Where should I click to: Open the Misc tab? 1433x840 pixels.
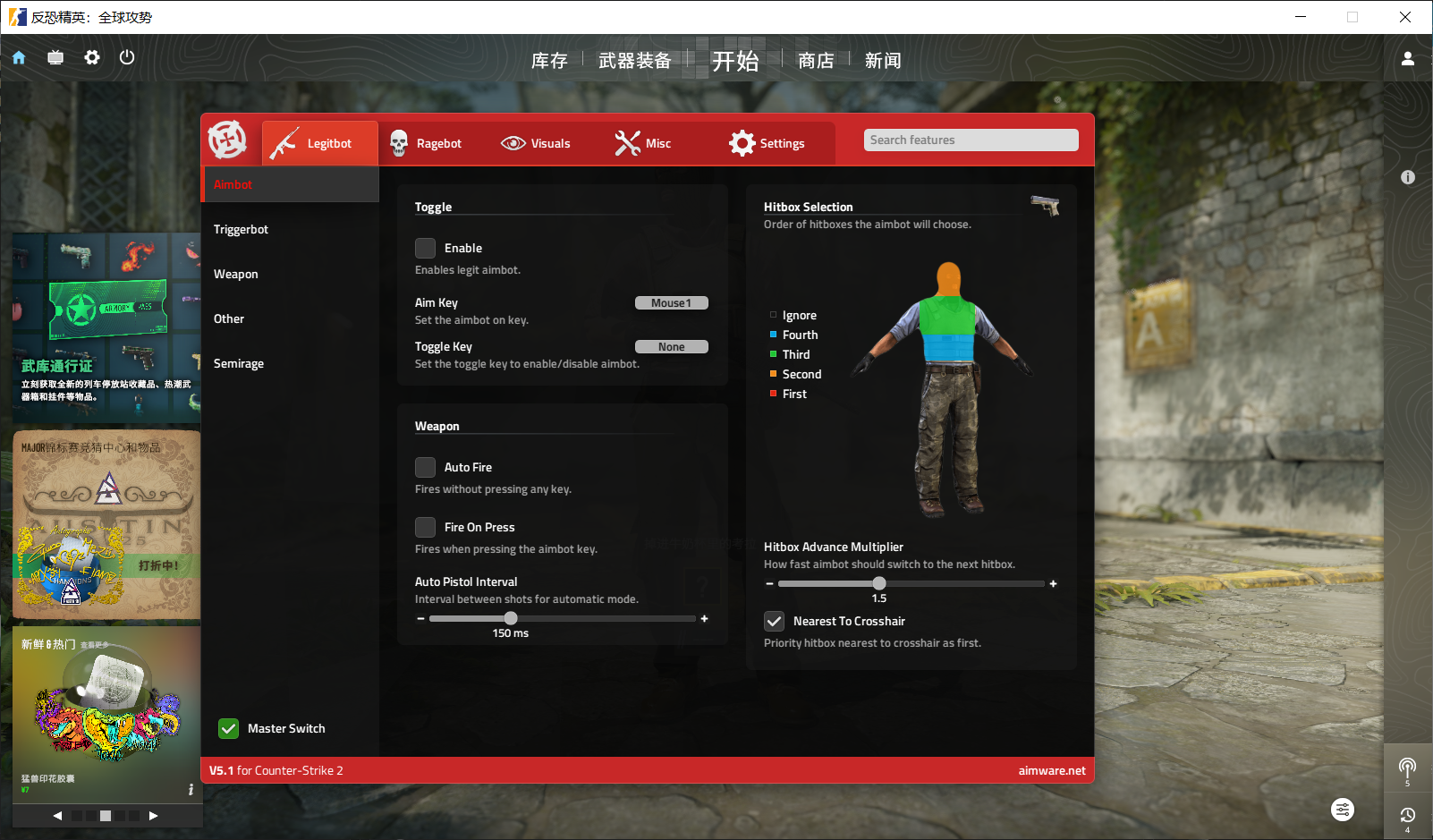coord(643,143)
